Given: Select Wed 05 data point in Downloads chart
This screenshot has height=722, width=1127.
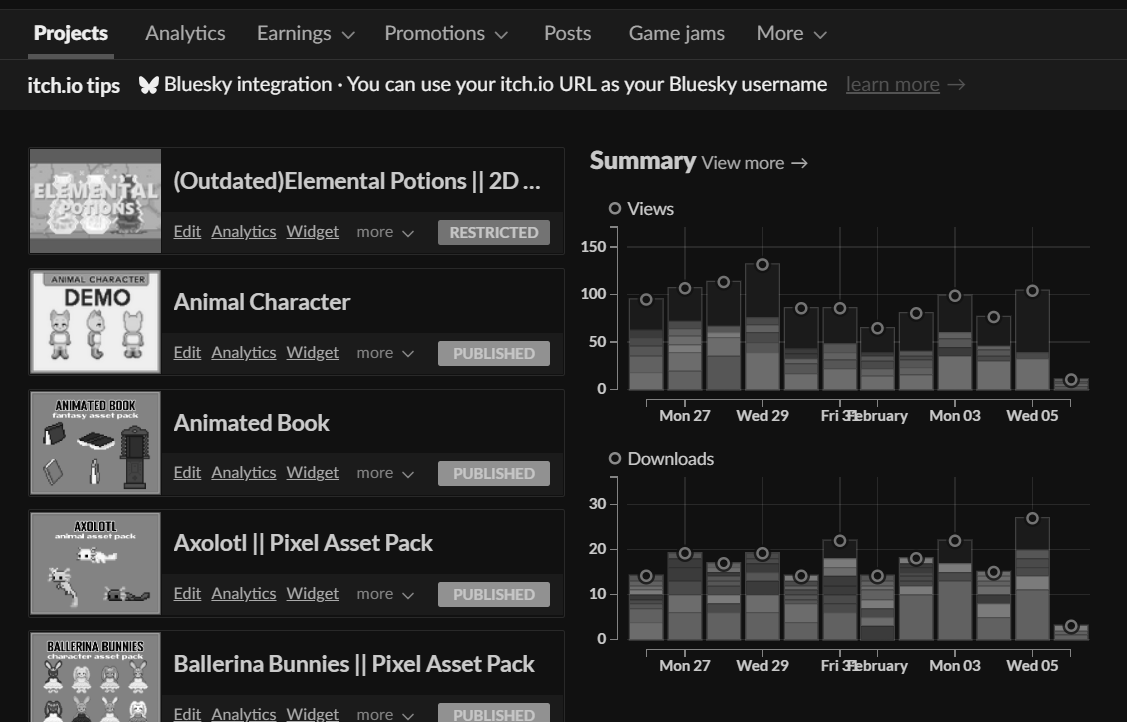Looking at the screenshot, I should pyautogui.click(x=1033, y=518).
